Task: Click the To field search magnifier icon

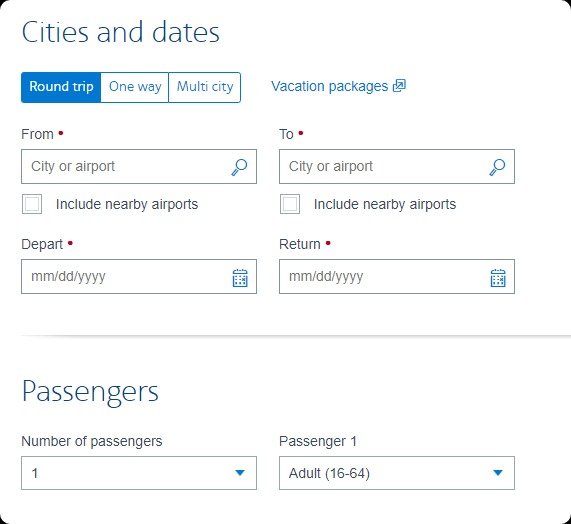Action: pyautogui.click(x=497, y=167)
